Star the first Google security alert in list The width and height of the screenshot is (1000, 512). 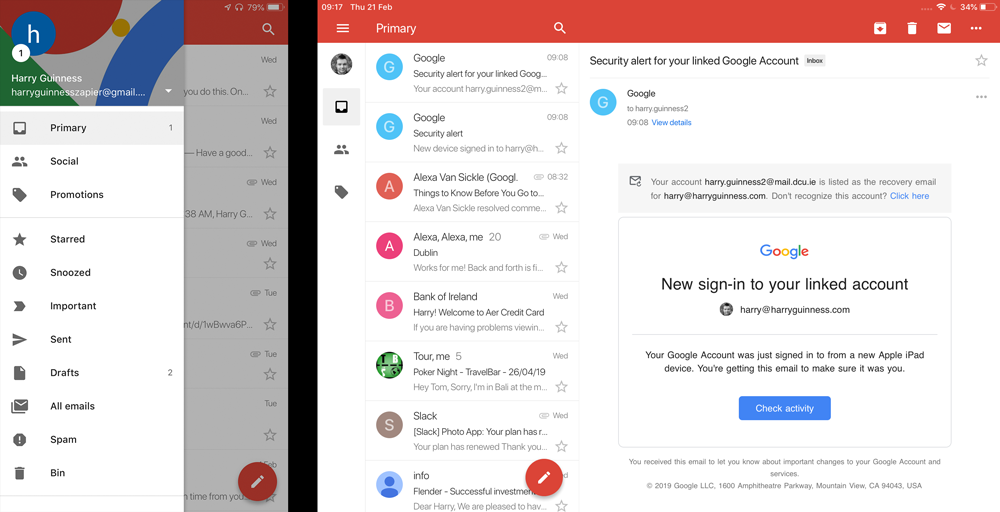coord(561,88)
